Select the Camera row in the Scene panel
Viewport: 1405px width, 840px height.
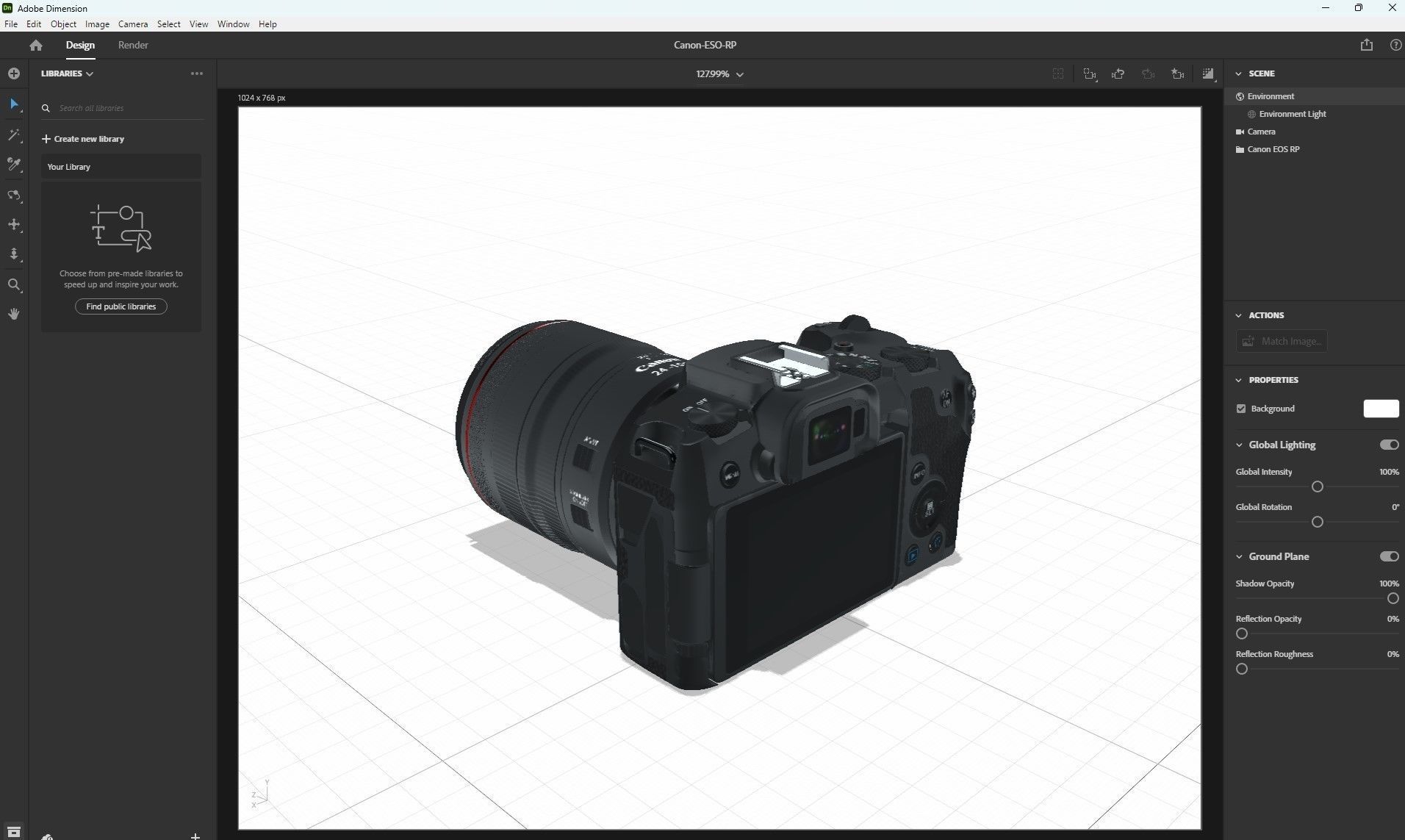tap(1315, 132)
